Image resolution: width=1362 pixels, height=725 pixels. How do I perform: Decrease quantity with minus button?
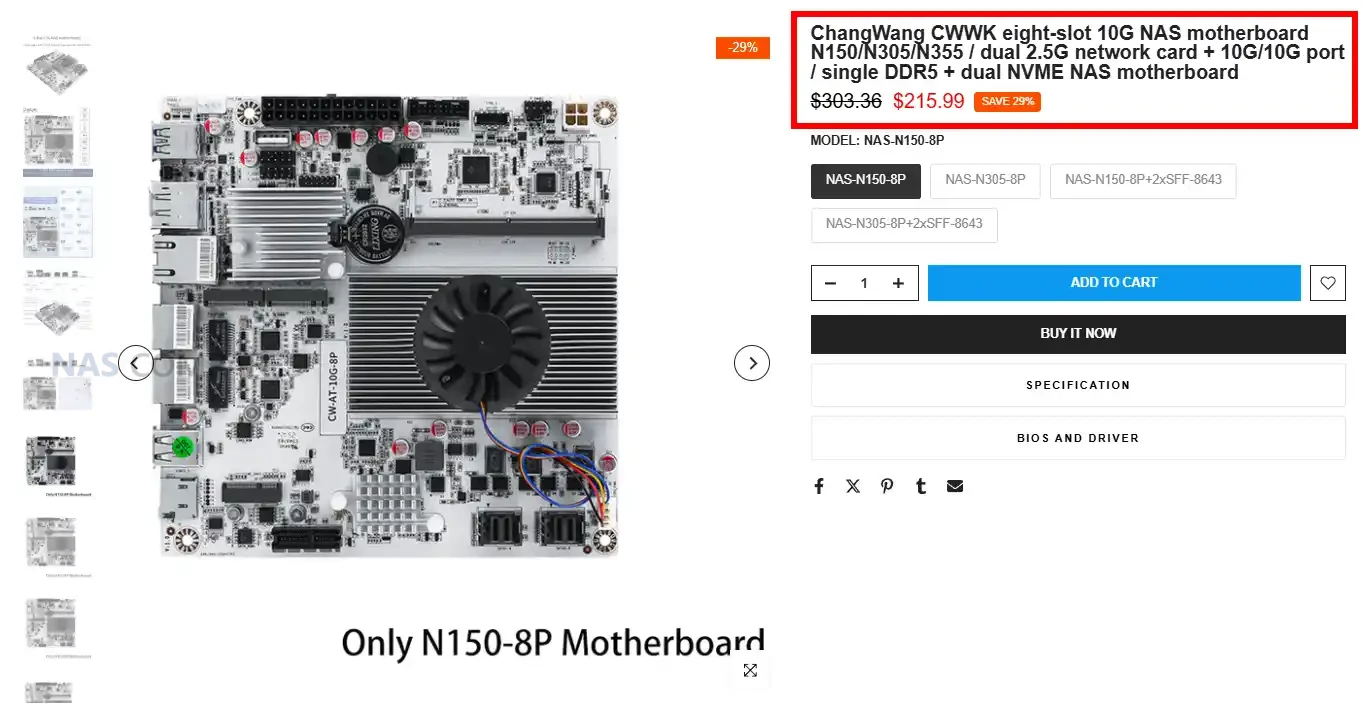click(830, 283)
